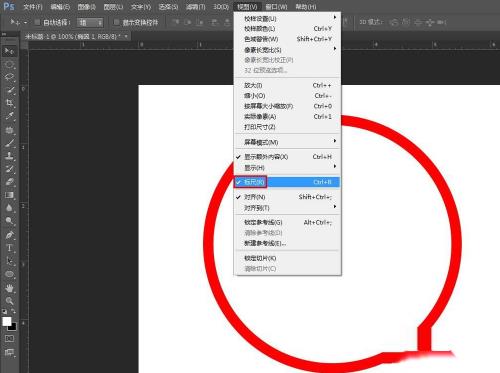Toggle the 对齐(N) checked menu item
The image size is (500, 373).
(x=287, y=197)
